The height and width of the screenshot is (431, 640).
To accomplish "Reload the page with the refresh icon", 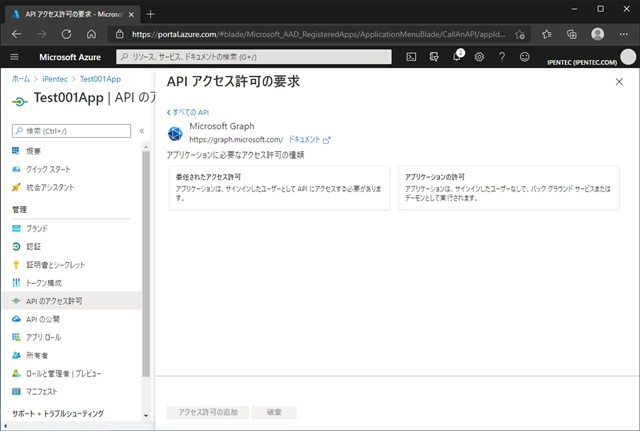I will coord(66,34).
